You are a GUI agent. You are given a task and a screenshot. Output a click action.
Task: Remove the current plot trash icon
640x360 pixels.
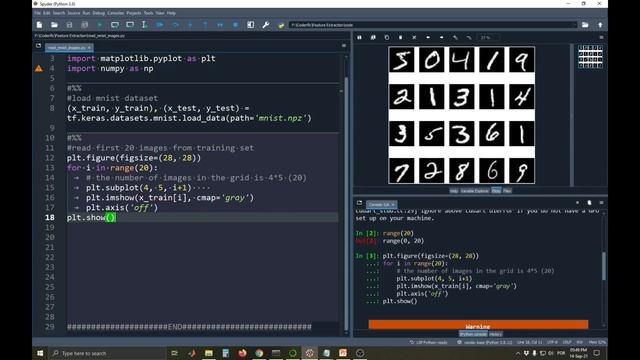(400, 38)
